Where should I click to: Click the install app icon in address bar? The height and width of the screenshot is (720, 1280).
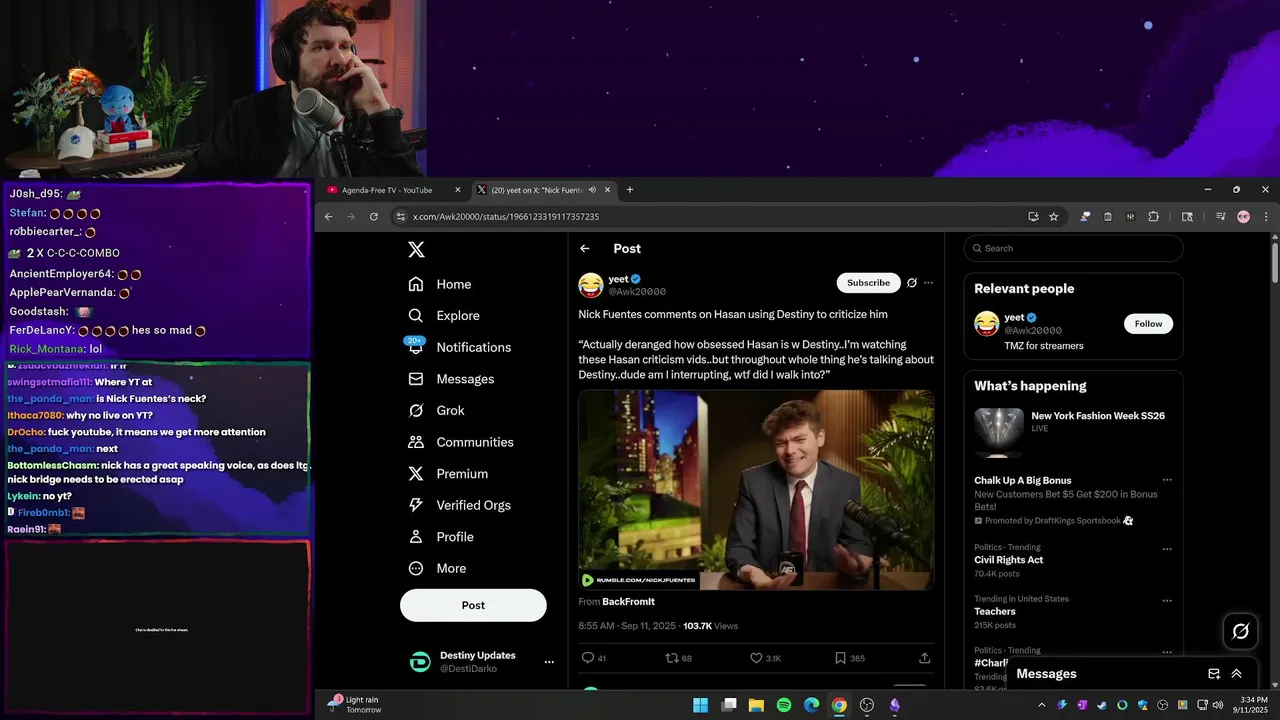[x=1033, y=217]
